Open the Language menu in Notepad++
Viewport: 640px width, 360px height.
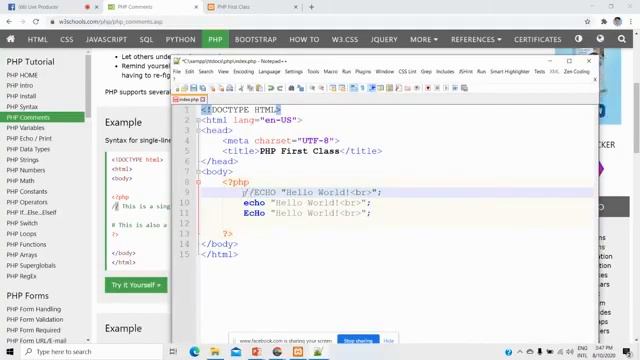pyautogui.click(x=269, y=71)
